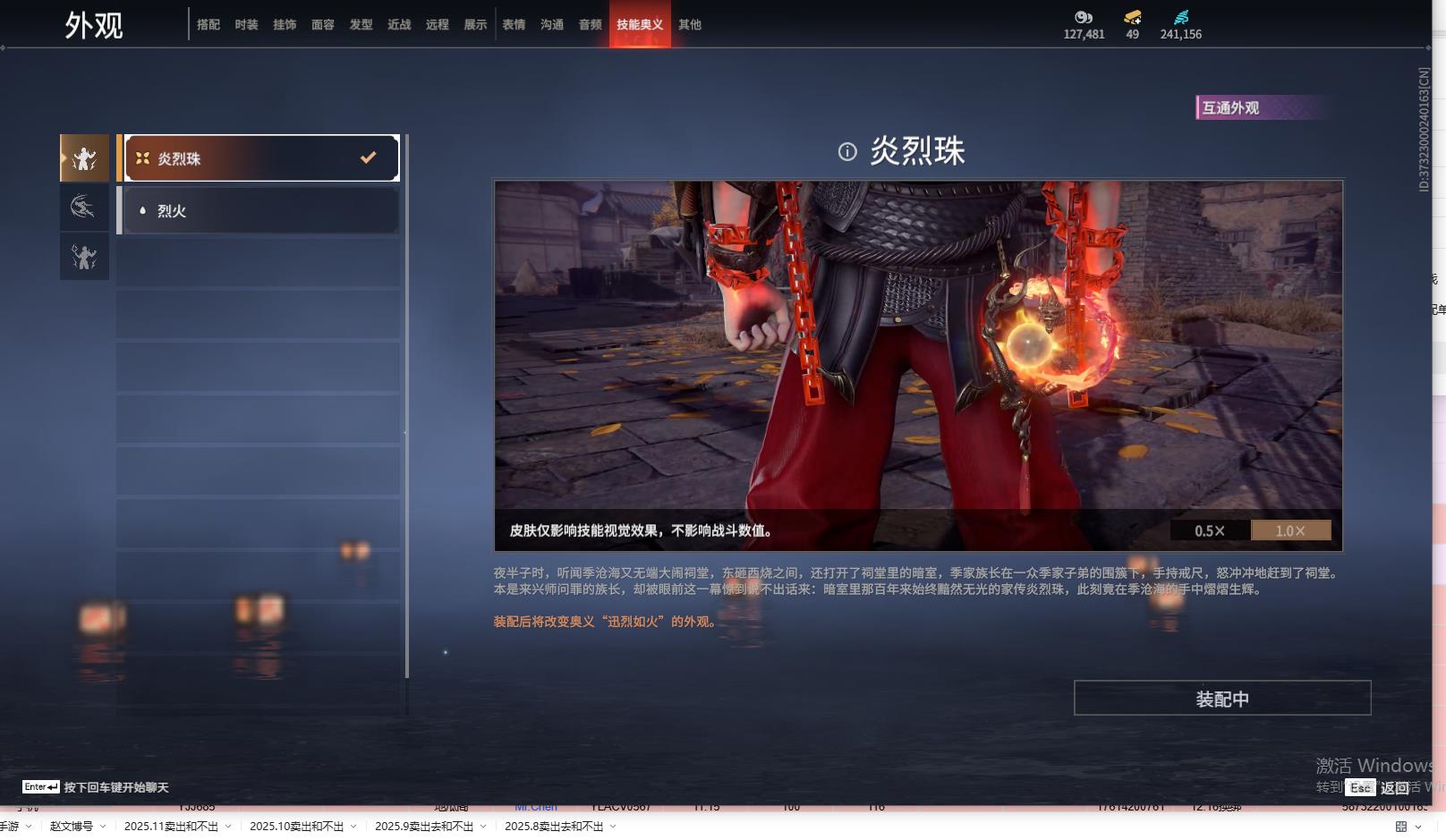This screenshot has width=1446, height=840.
Task: Switch to the 2025.9卖出去和不出 sheet tab
Action: (424, 827)
